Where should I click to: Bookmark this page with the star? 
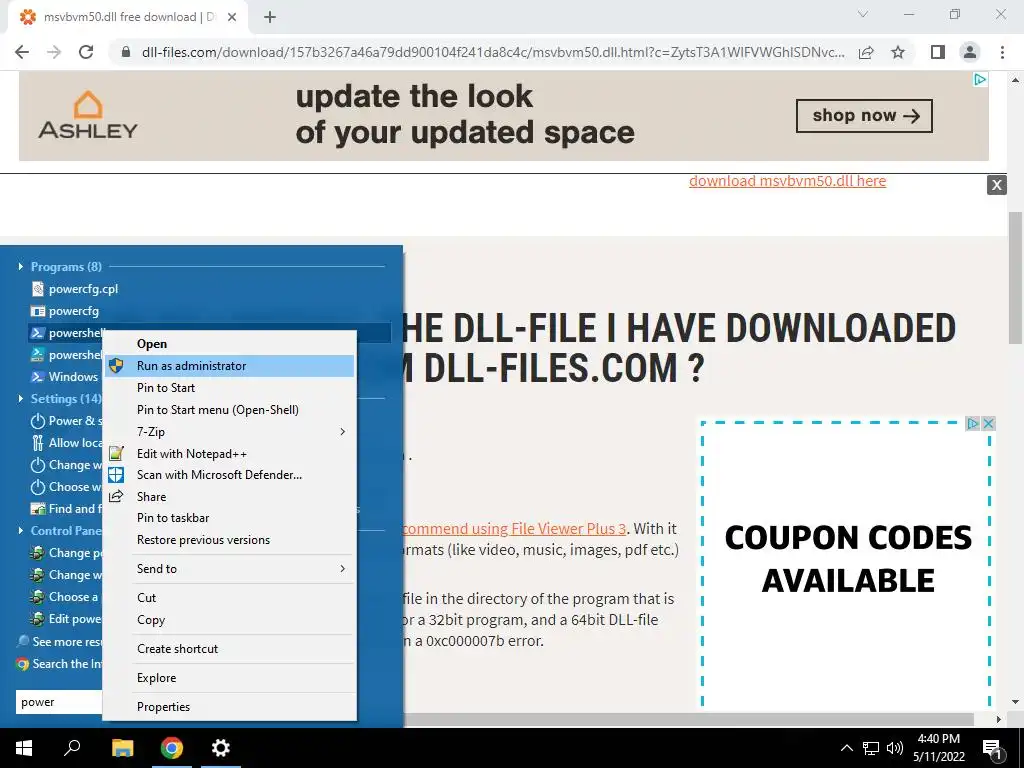tap(898, 52)
